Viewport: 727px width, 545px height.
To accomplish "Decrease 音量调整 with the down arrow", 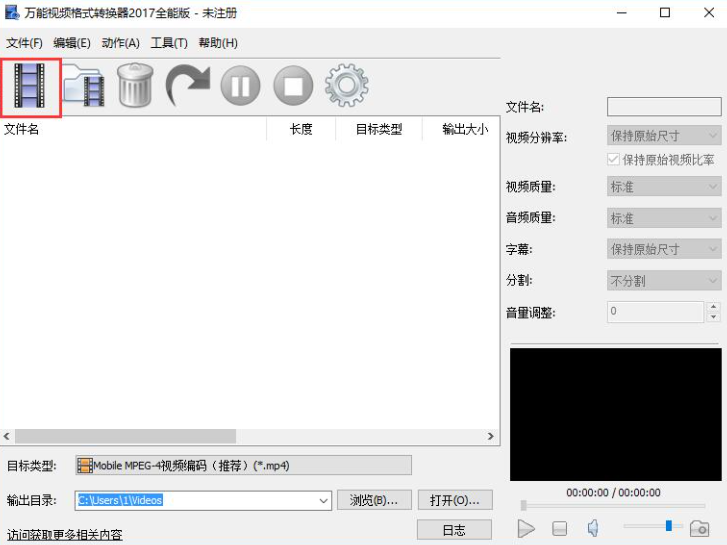I will [714, 317].
